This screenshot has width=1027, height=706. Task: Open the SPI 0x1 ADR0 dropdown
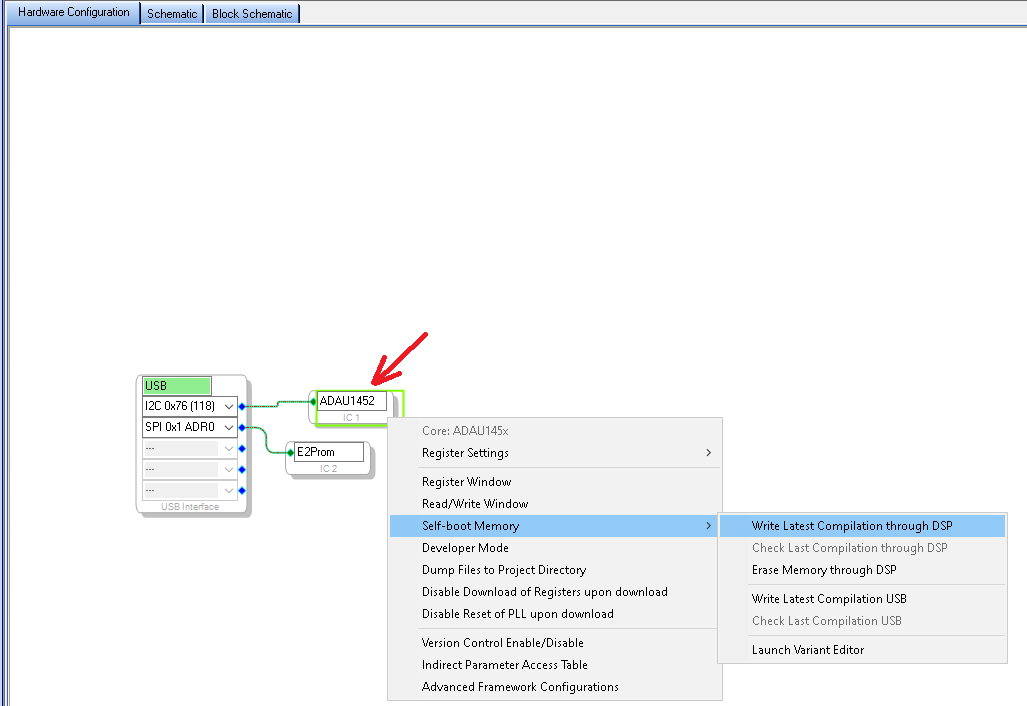coord(229,428)
